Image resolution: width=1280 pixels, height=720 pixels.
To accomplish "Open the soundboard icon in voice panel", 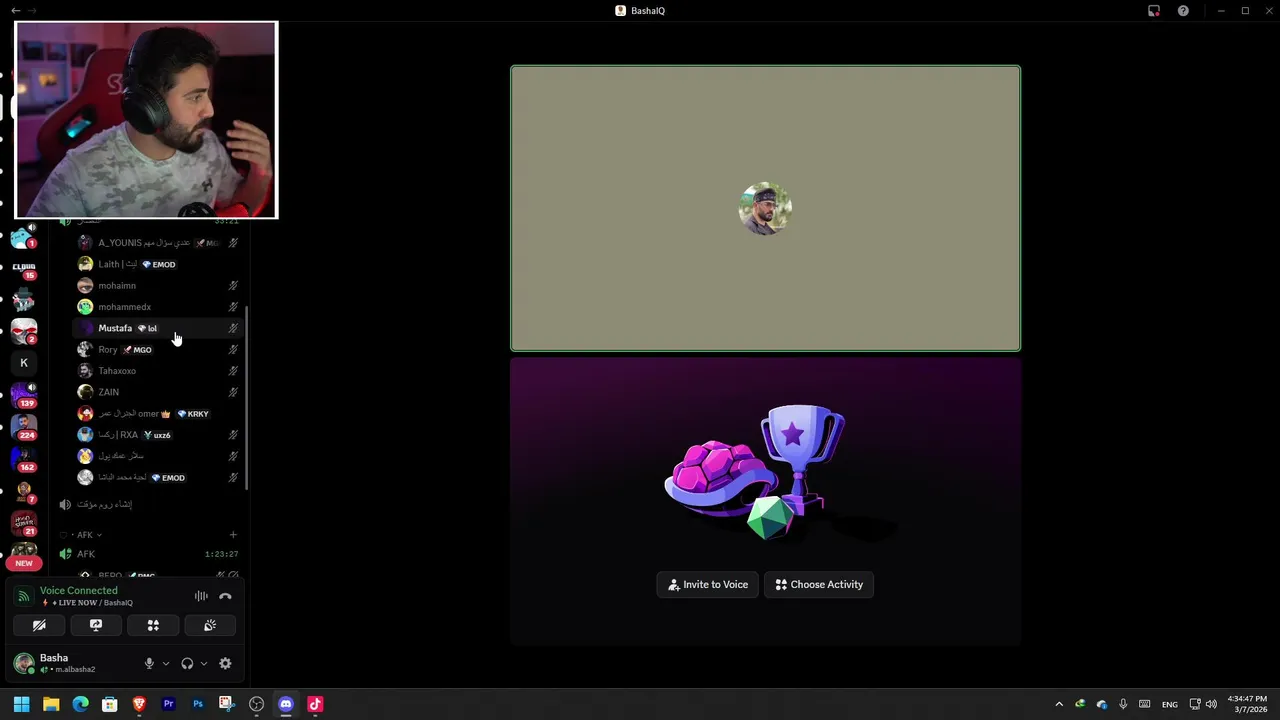I will (x=210, y=625).
